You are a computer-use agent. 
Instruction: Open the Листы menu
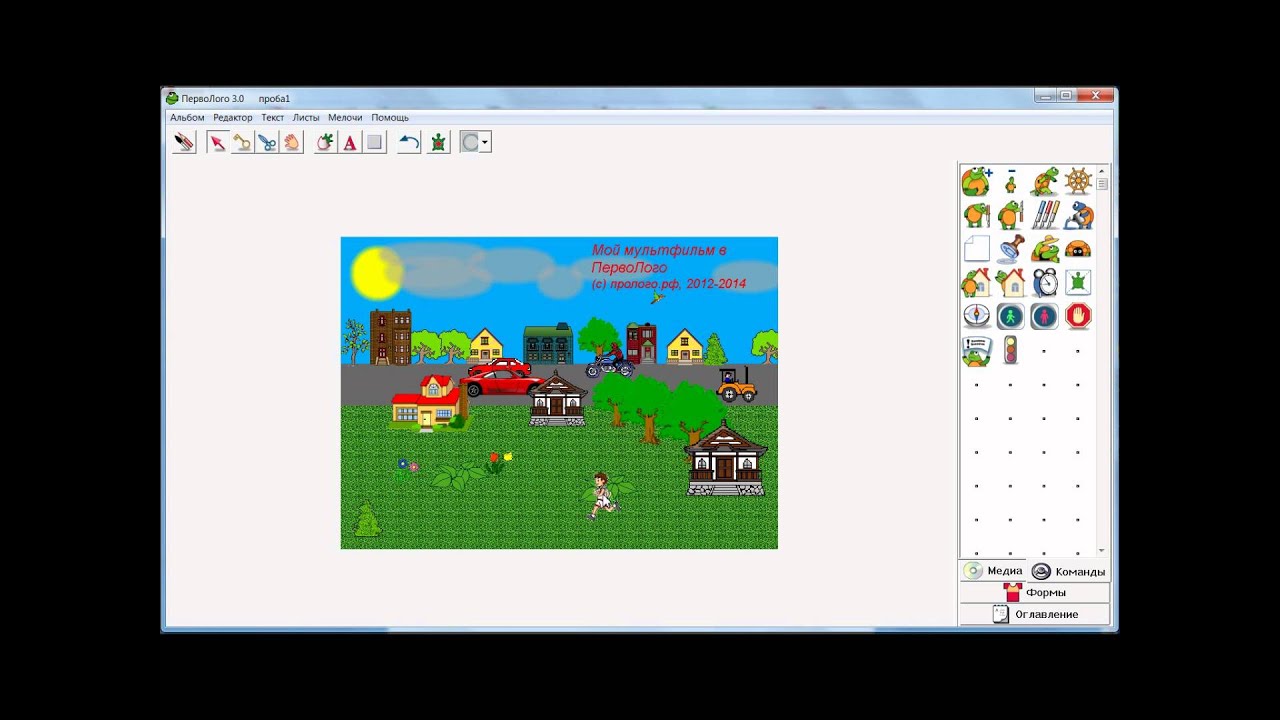coord(306,117)
